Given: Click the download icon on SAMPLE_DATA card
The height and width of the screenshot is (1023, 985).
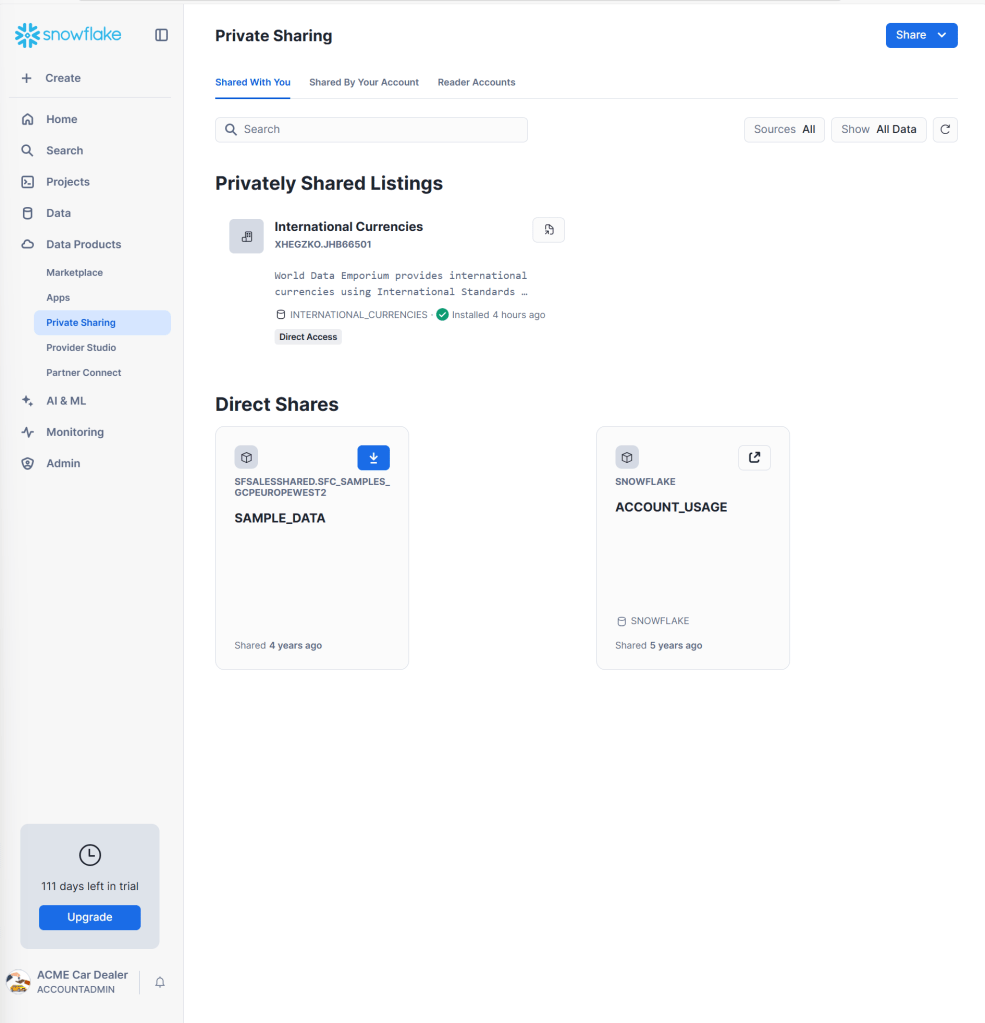Looking at the screenshot, I should coord(373,457).
